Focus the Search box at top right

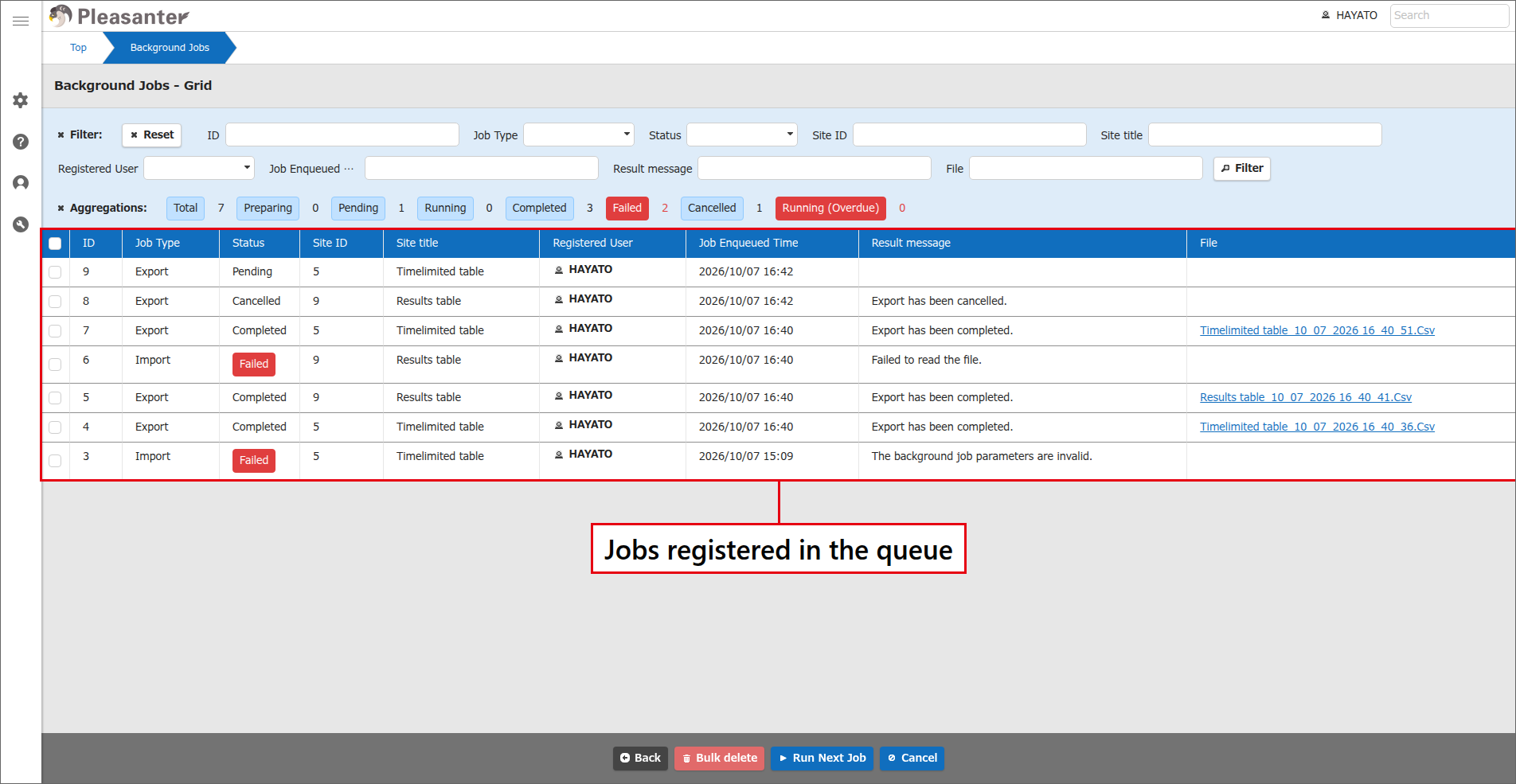tap(1448, 15)
